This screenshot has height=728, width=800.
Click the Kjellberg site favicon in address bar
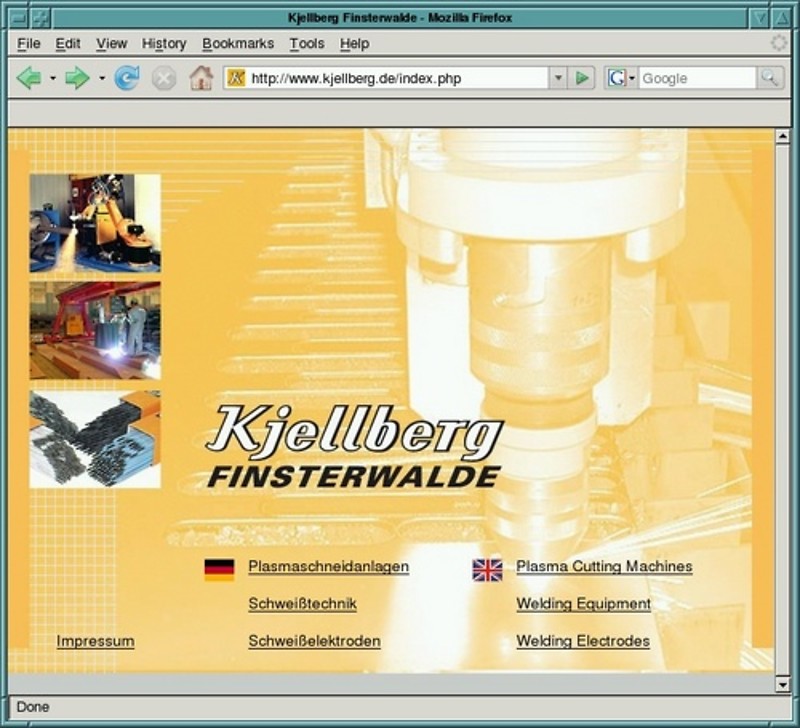pyautogui.click(x=236, y=78)
